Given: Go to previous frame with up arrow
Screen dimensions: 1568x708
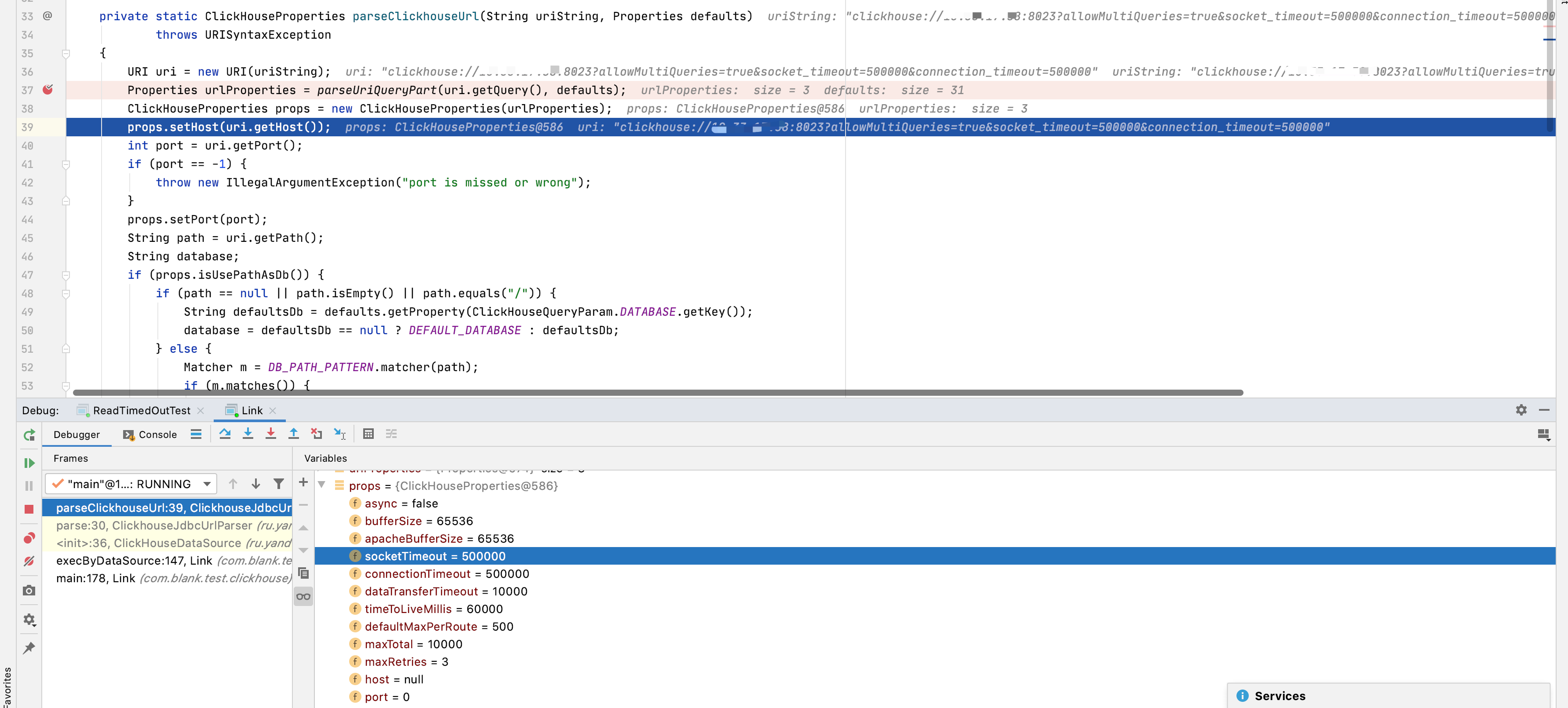Looking at the screenshot, I should (233, 485).
